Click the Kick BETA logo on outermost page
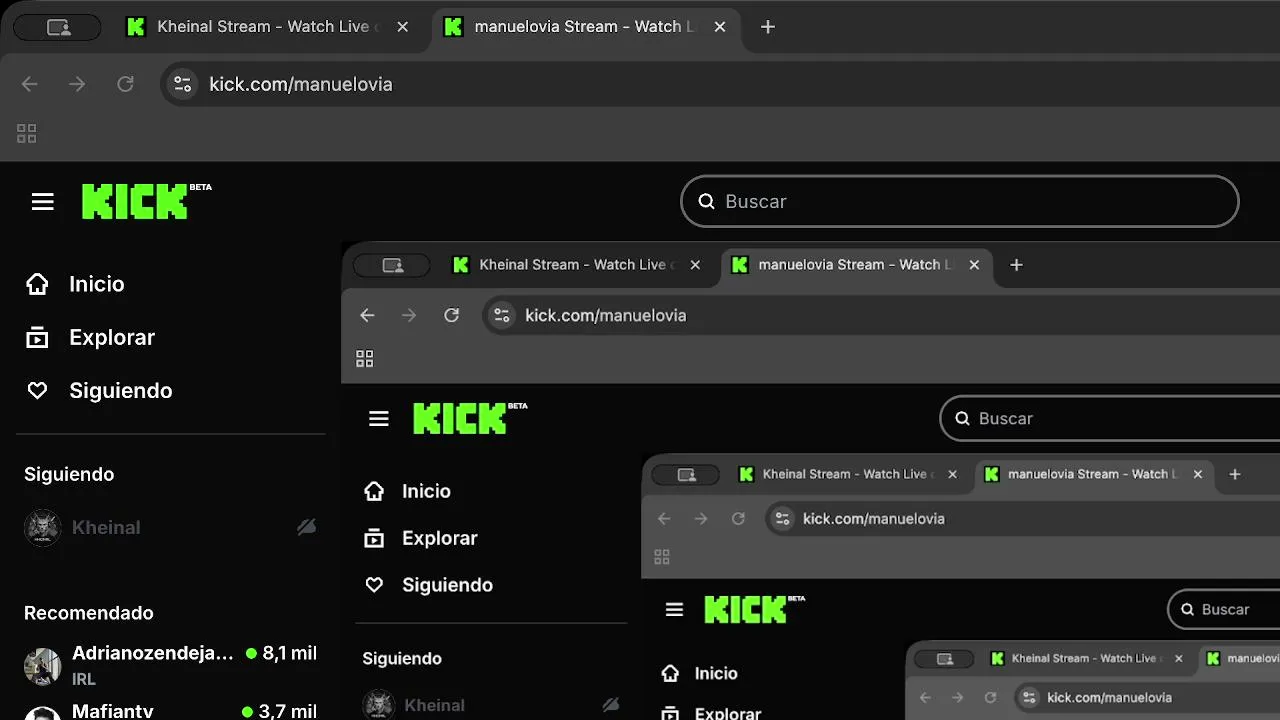The width and height of the screenshot is (1280, 720). [147, 201]
